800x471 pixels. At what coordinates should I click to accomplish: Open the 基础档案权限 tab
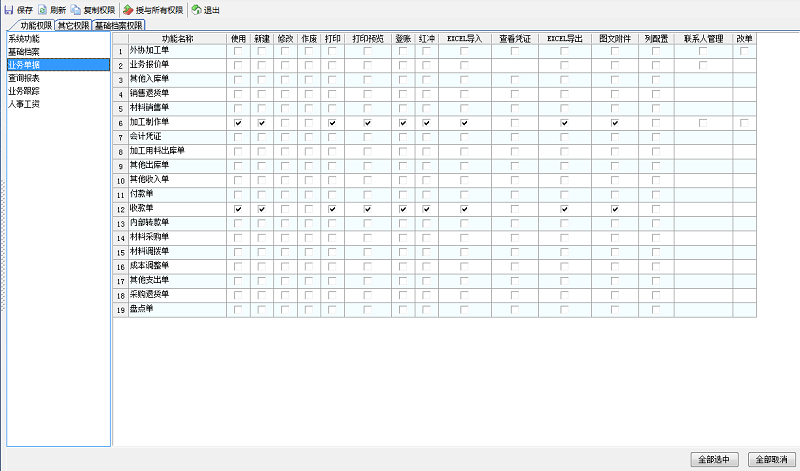point(119,25)
